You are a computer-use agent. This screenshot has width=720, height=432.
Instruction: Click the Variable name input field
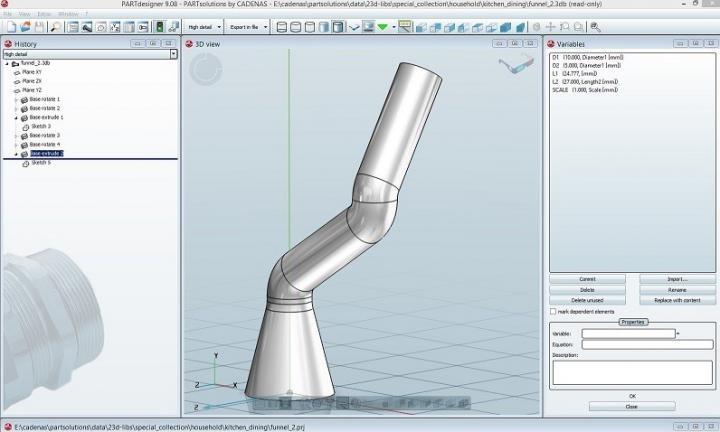click(x=628, y=334)
